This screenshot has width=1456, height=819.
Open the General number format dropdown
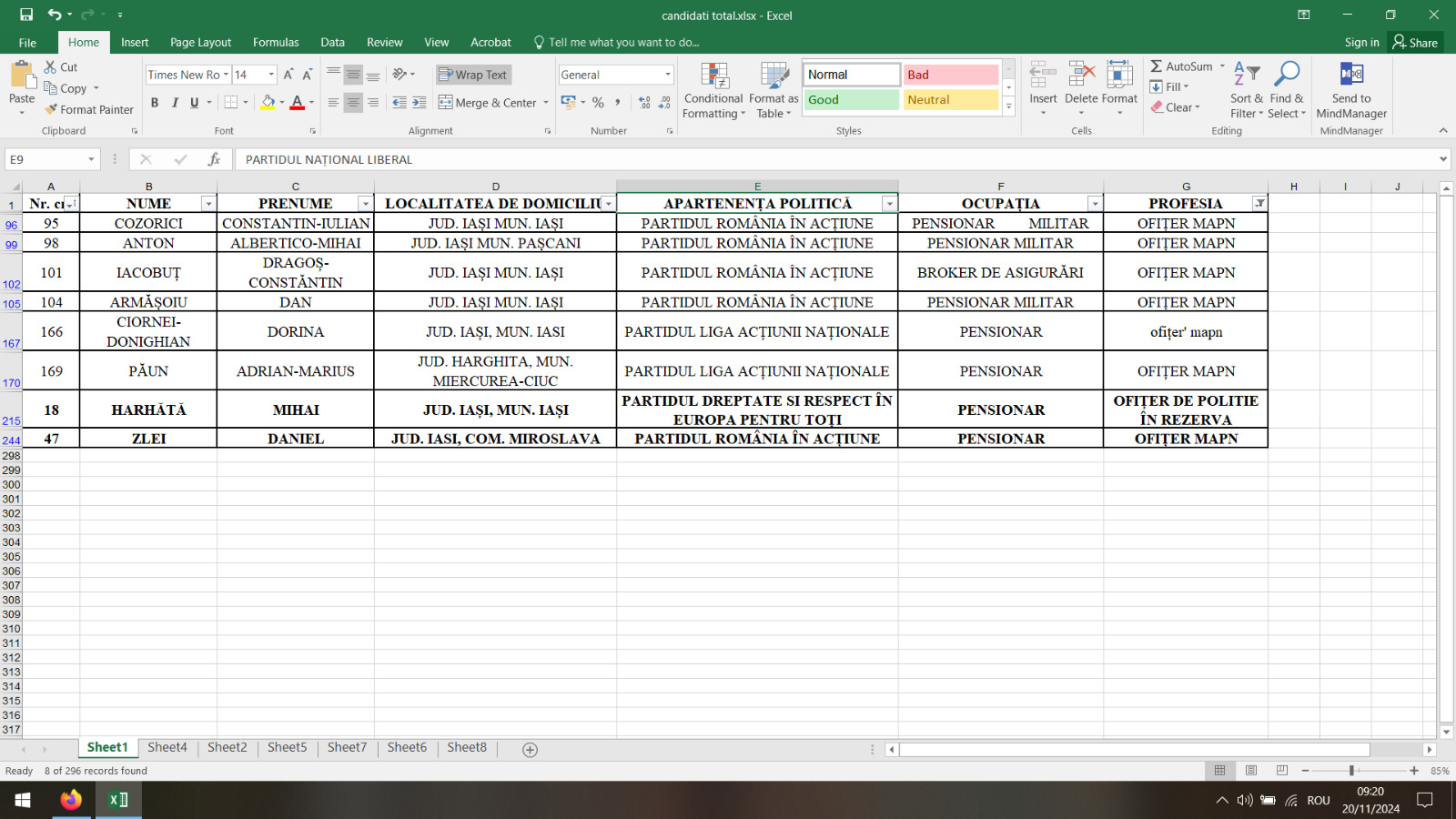click(x=667, y=75)
